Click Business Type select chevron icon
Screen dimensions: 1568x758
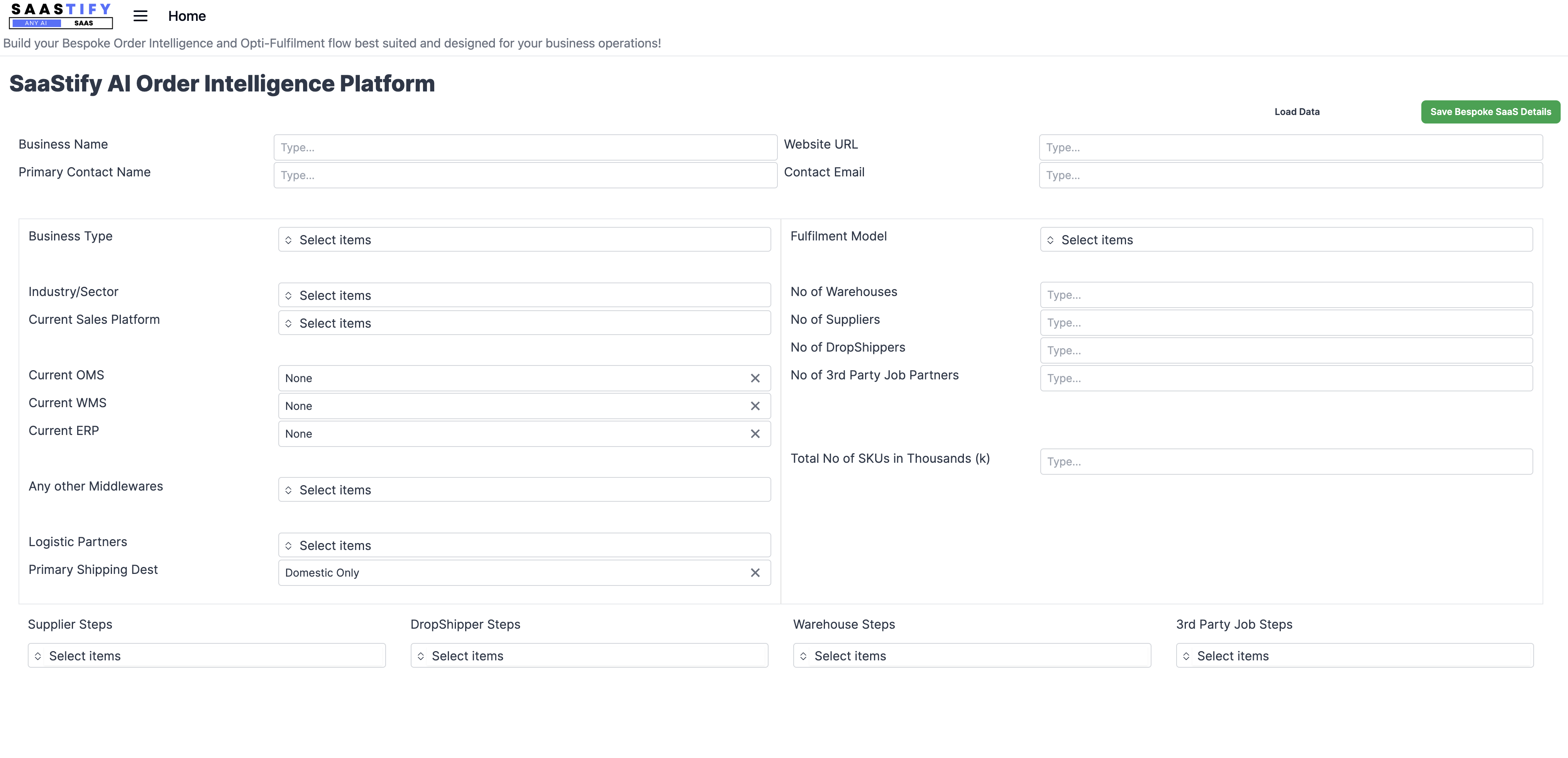click(288, 240)
